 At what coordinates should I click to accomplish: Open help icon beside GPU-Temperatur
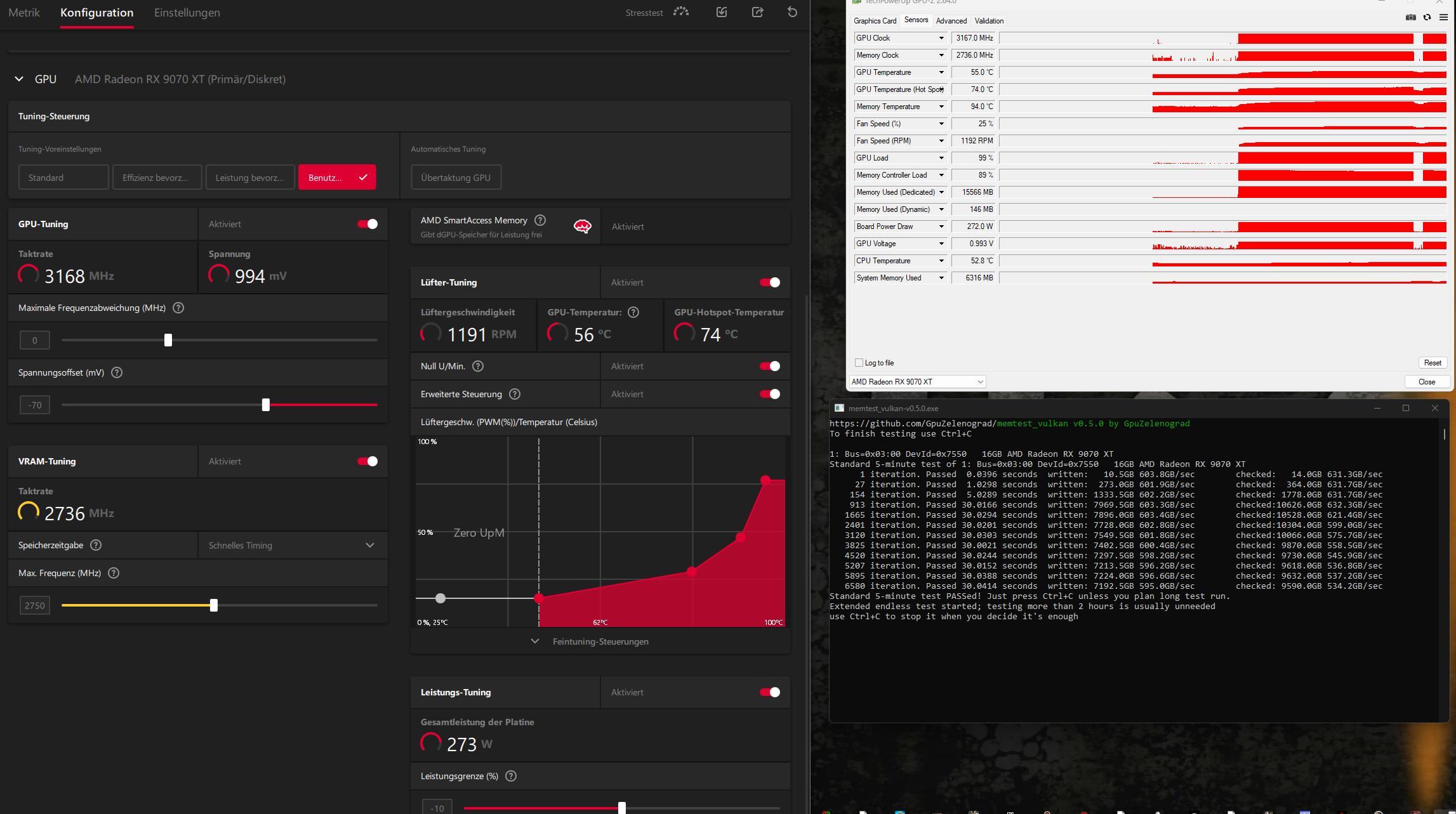click(633, 312)
